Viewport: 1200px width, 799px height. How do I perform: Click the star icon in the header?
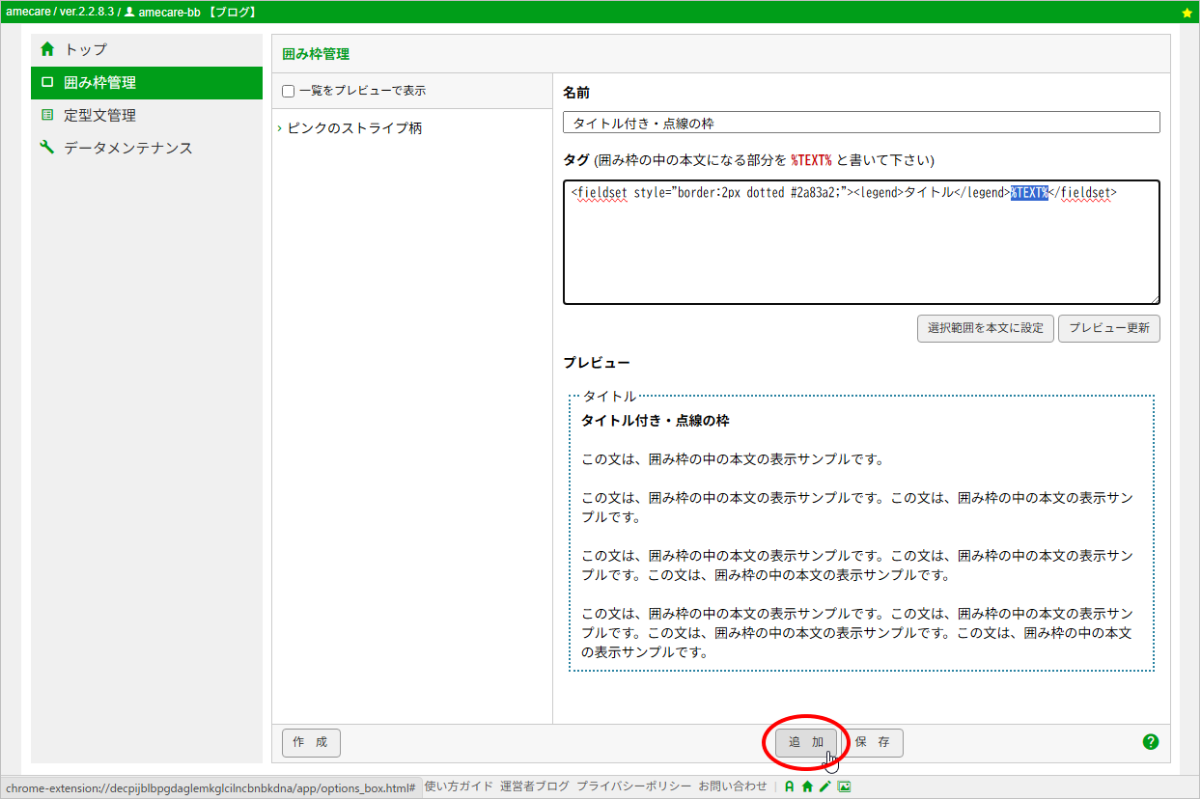click(x=1187, y=12)
